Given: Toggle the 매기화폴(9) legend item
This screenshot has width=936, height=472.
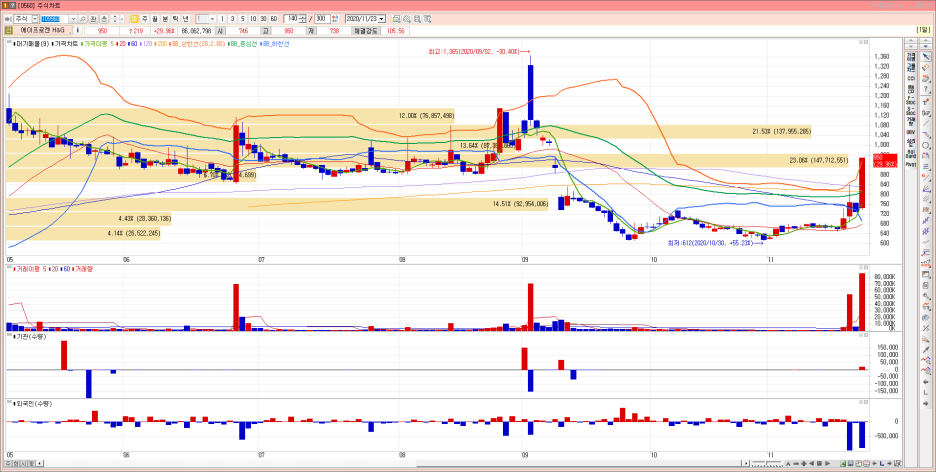Looking at the screenshot, I should [x=32, y=44].
